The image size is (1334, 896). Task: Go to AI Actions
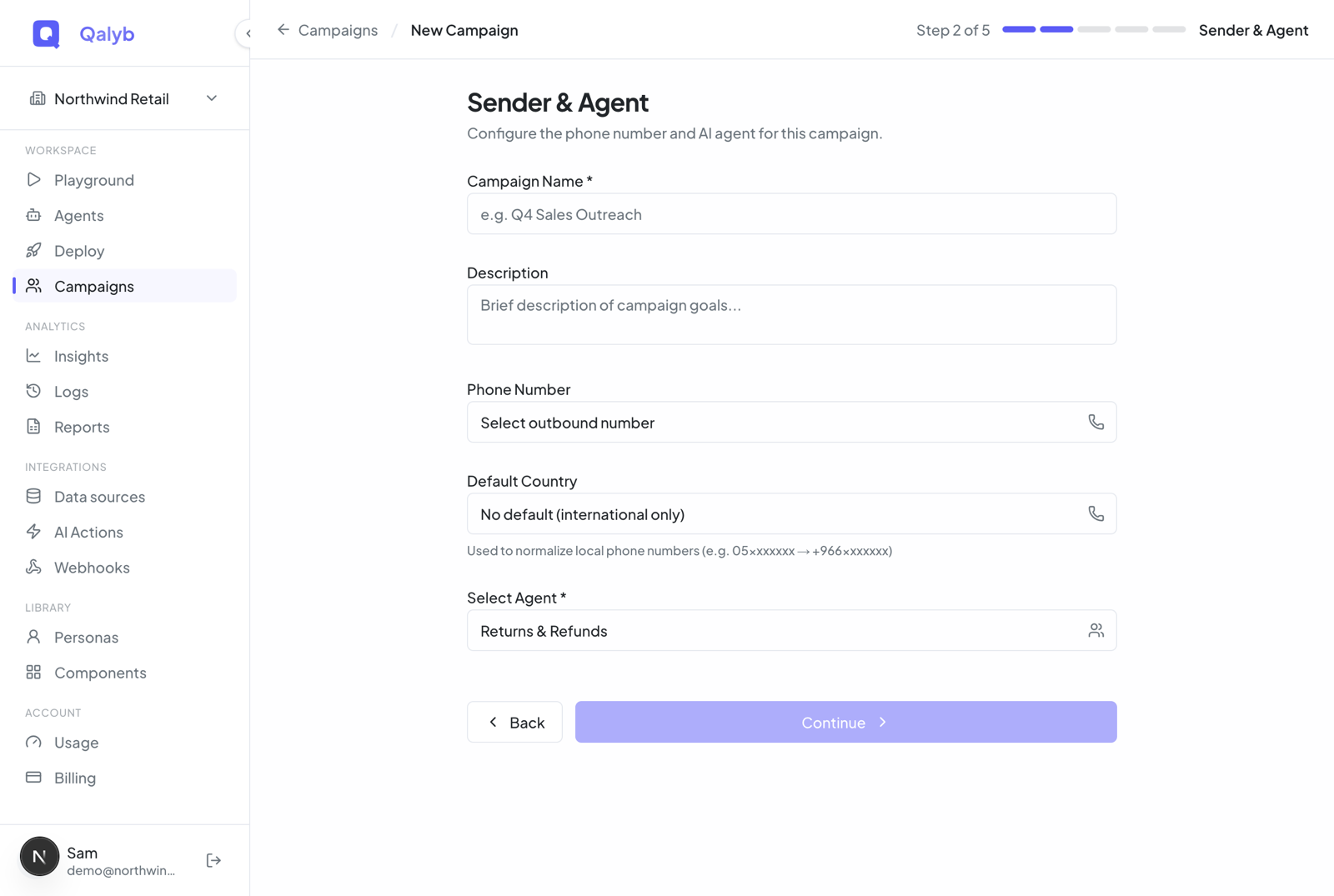[x=125, y=532]
